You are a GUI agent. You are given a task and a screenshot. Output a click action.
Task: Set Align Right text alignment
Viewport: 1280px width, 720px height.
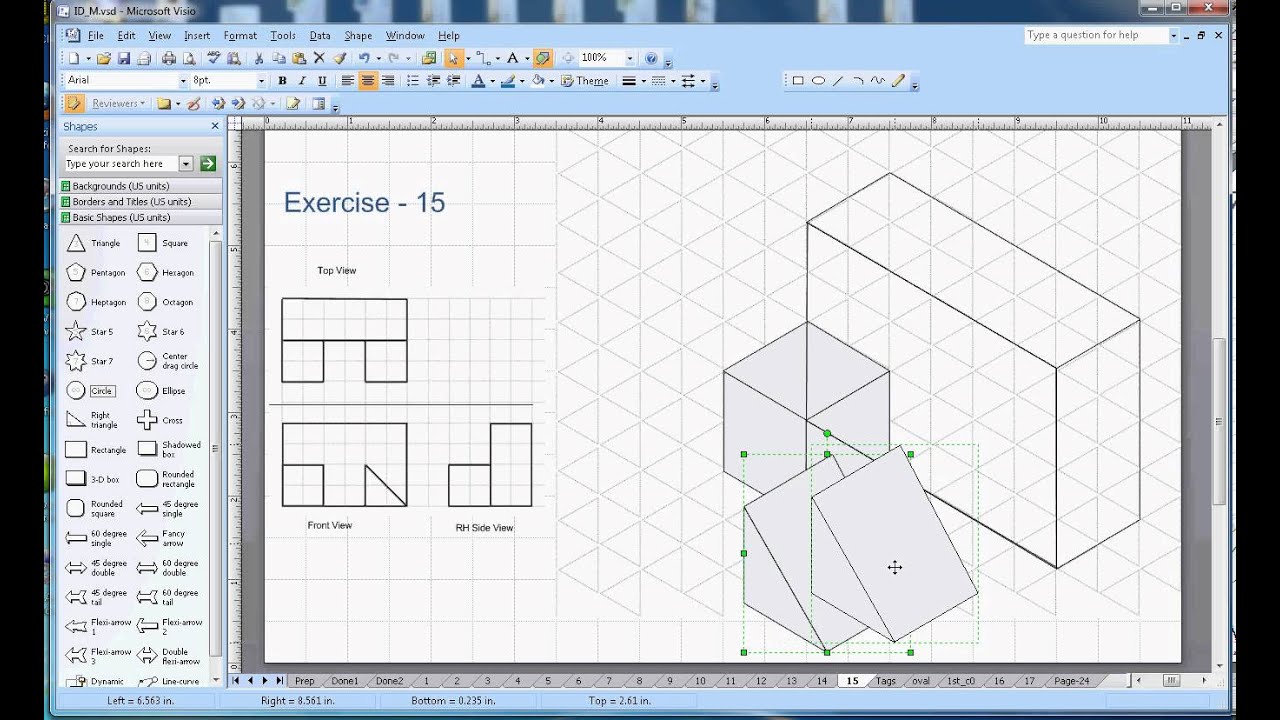coord(388,81)
